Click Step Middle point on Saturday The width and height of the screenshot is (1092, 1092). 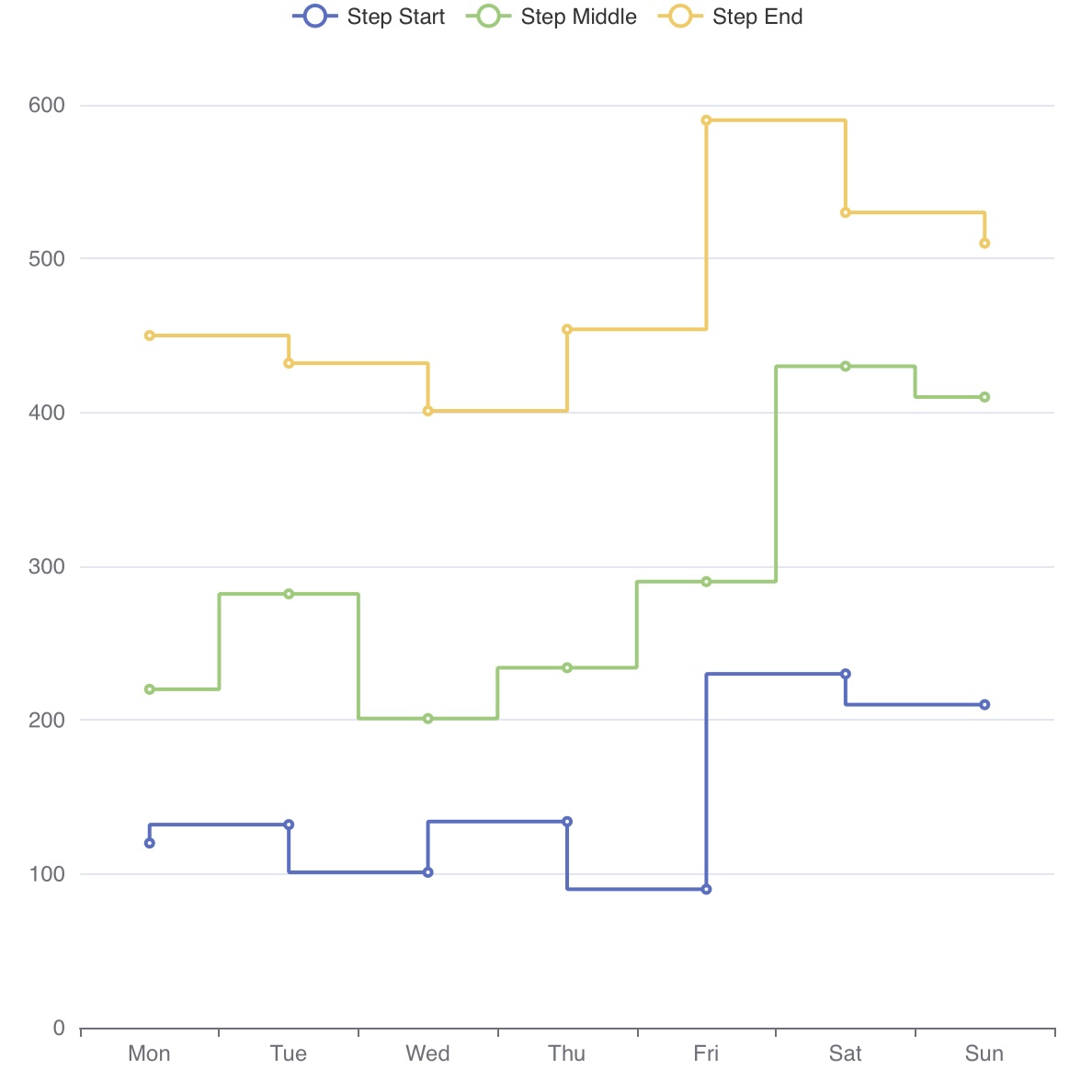846,366
